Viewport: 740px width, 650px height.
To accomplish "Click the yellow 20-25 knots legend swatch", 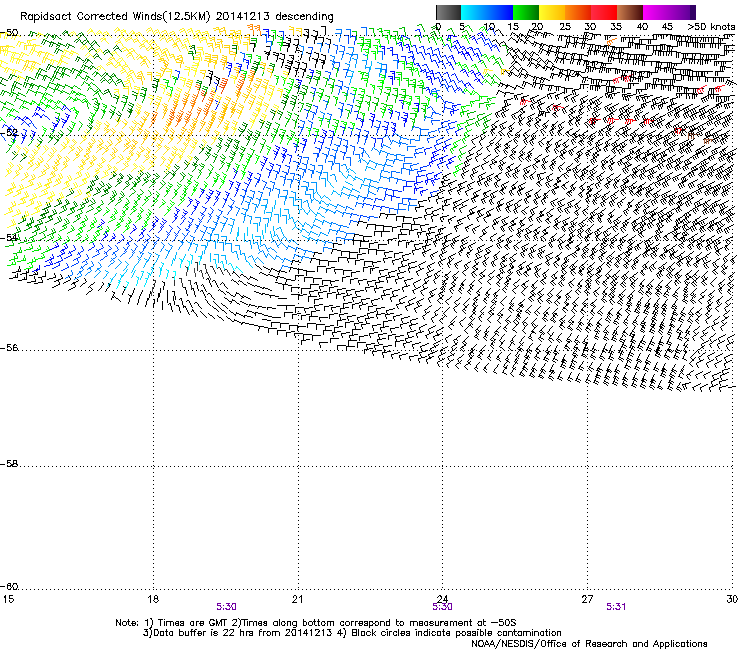I will [552, 12].
